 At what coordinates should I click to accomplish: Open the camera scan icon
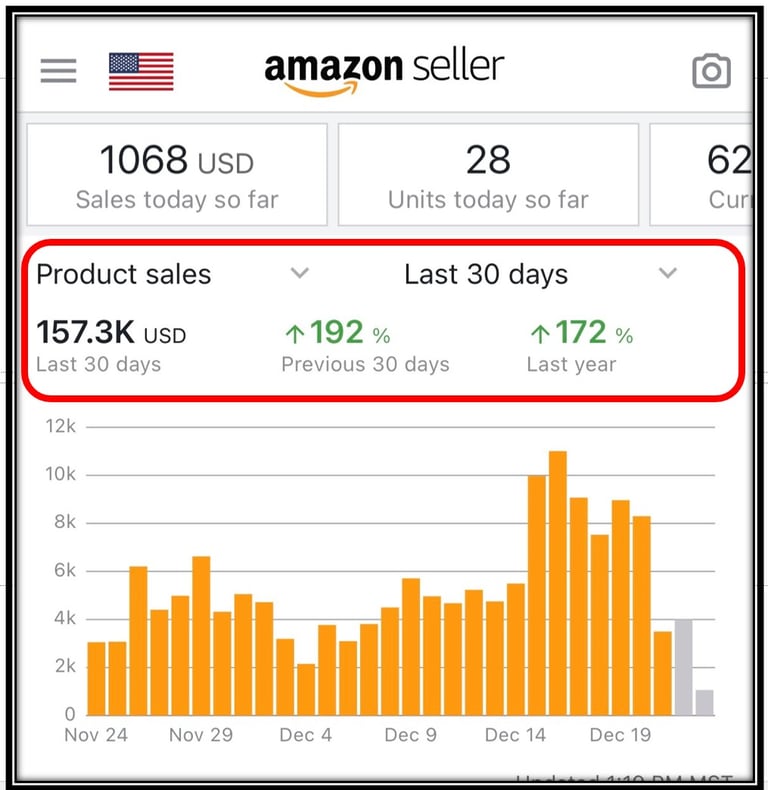[711, 72]
